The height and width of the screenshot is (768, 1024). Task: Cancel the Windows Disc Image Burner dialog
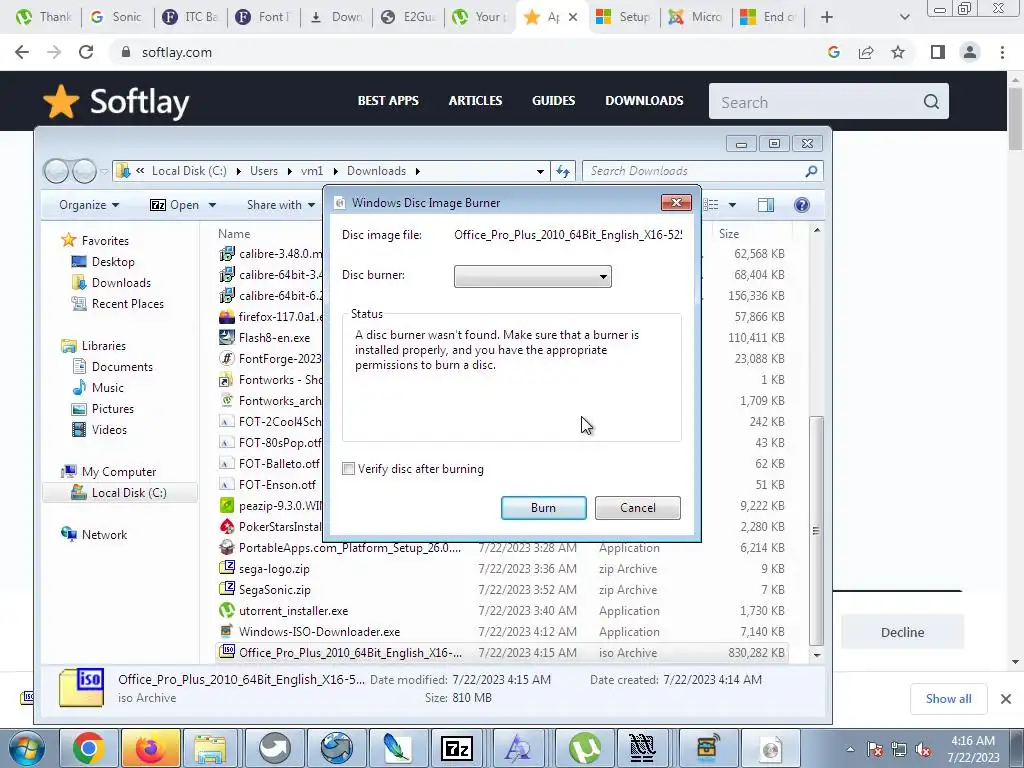(x=637, y=507)
